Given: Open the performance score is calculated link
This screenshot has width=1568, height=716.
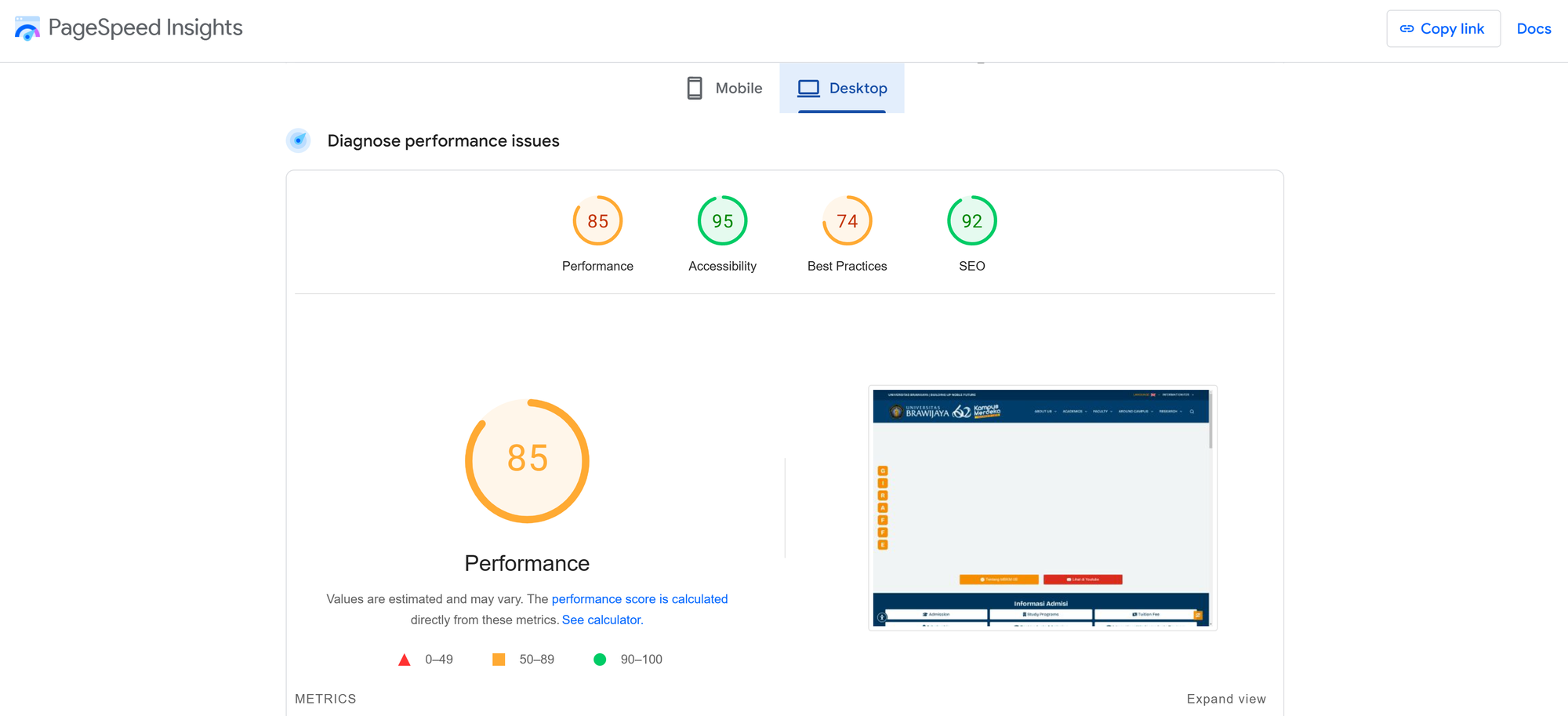Looking at the screenshot, I should click(x=640, y=599).
